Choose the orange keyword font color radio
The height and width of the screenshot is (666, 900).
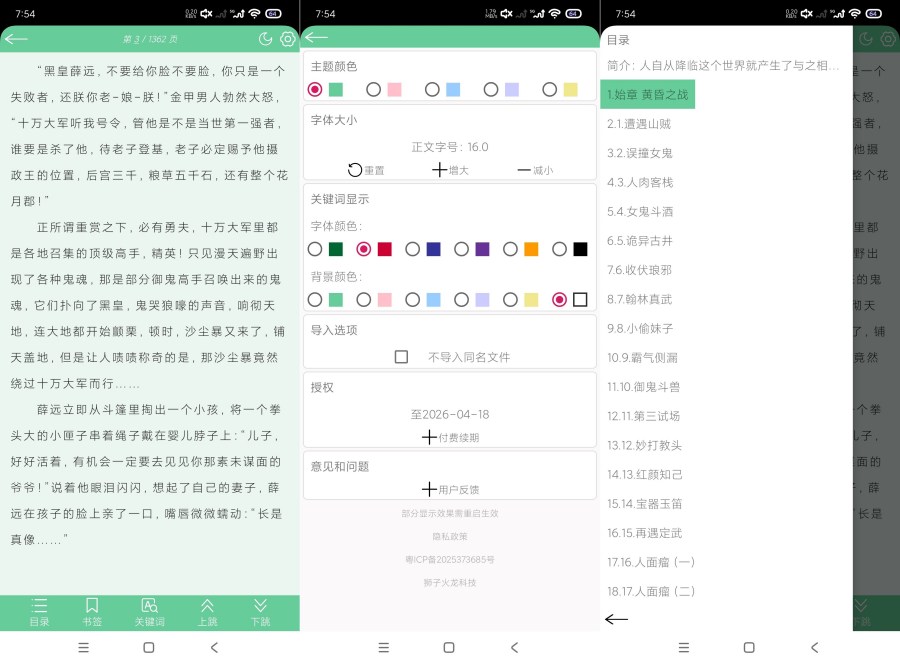pos(510,249)
